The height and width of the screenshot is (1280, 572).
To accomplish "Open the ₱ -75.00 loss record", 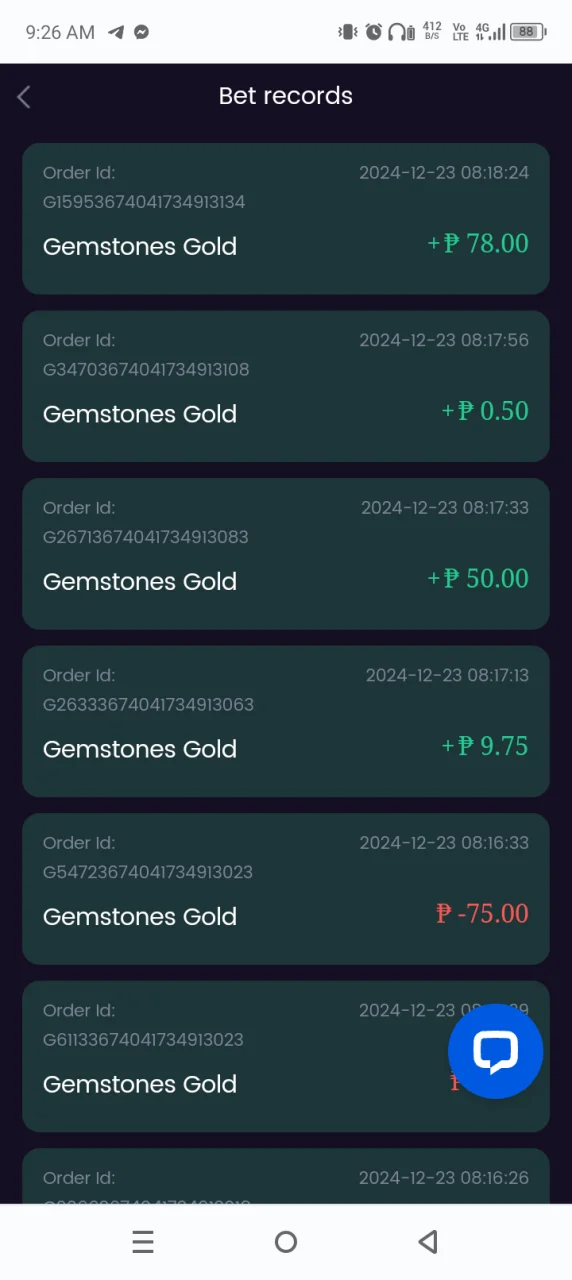I will 286,889.
